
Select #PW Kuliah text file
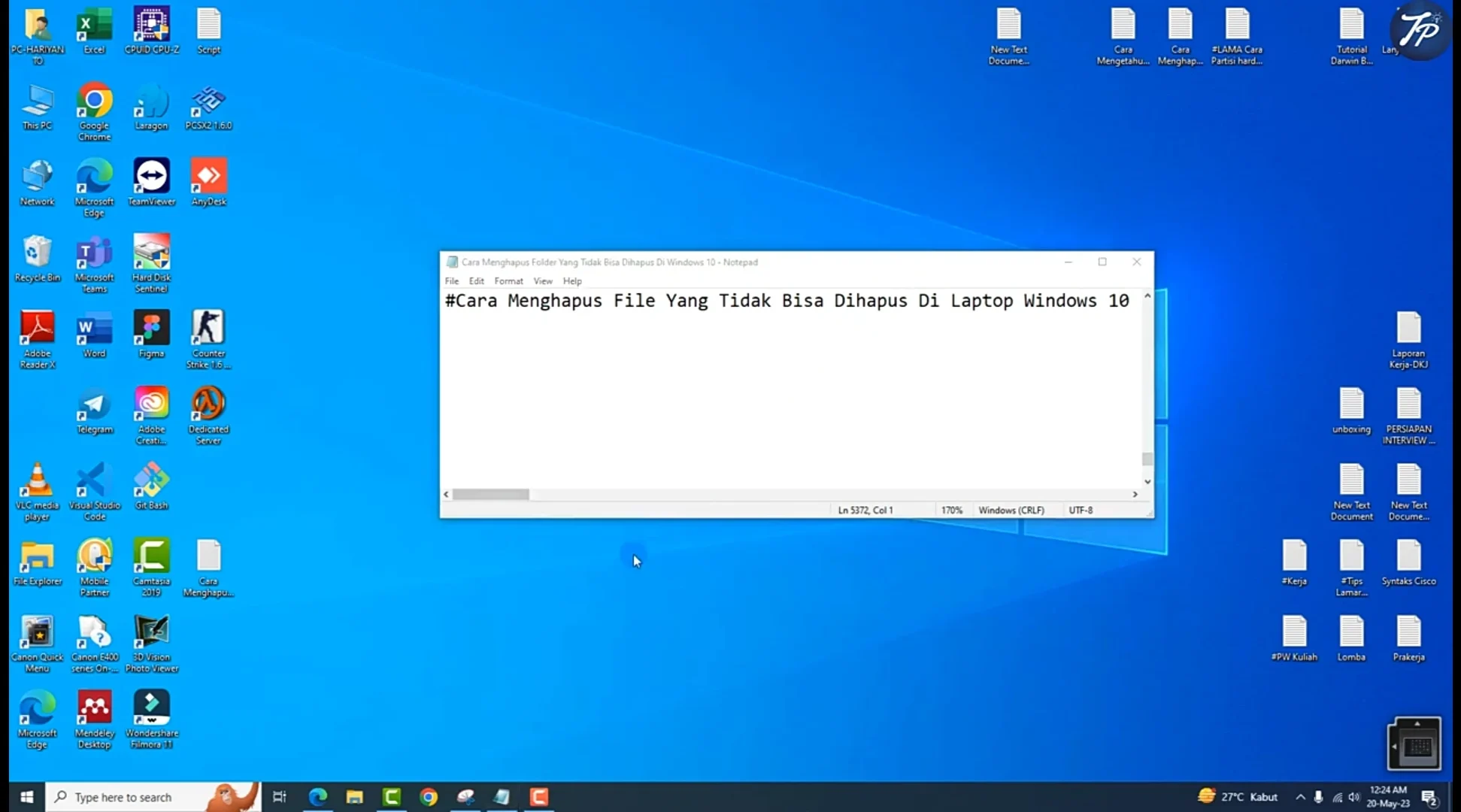click(x=1294, y=638)
